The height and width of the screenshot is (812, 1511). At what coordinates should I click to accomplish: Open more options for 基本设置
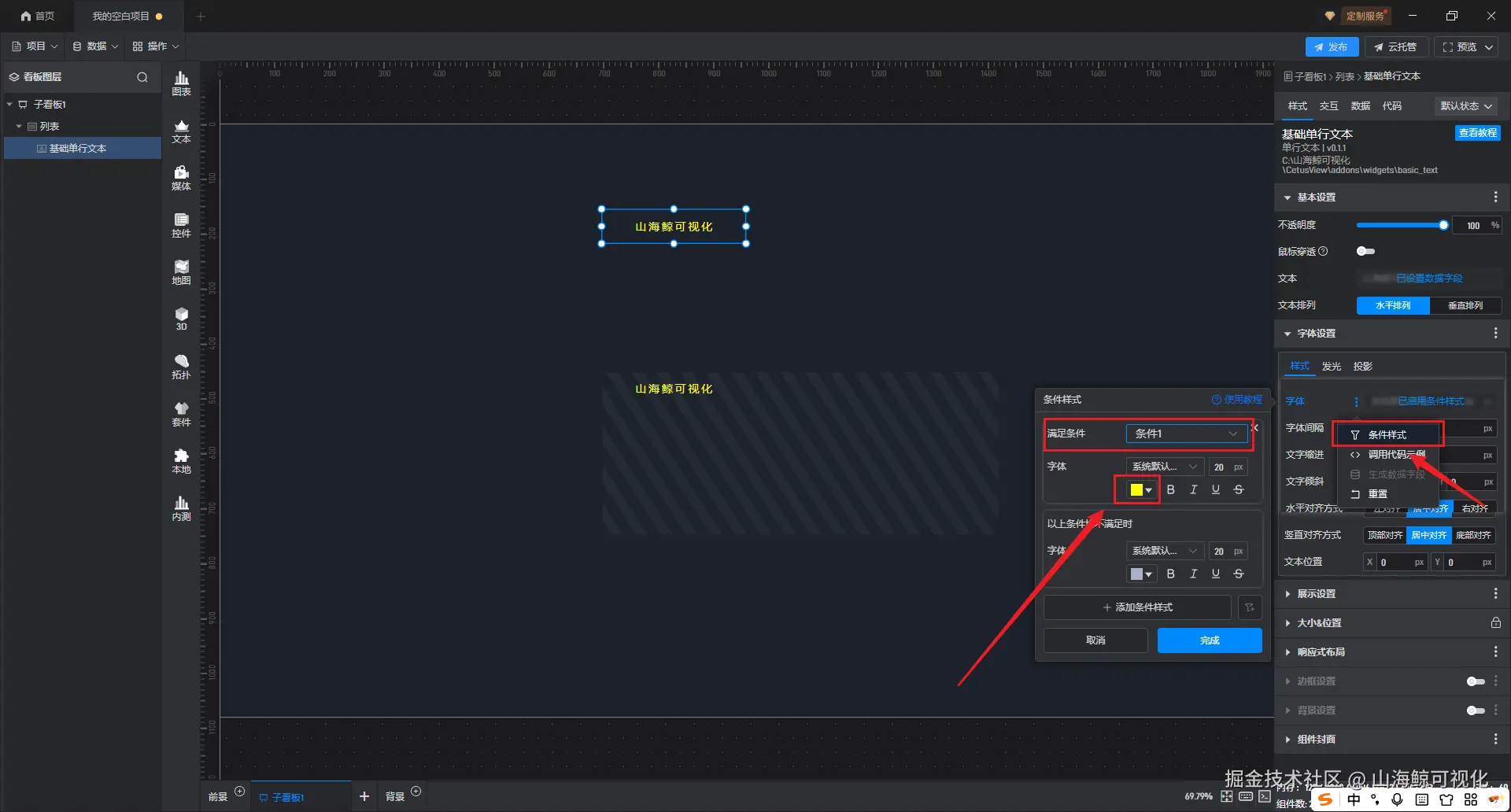1495,197
